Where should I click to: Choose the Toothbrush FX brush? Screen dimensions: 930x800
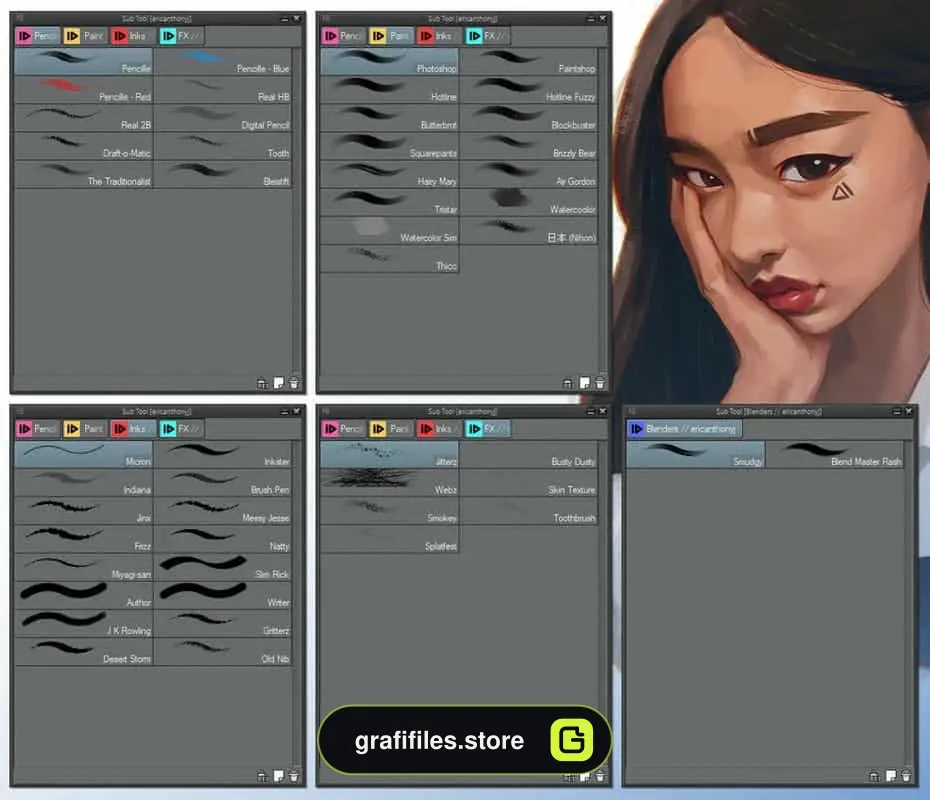(529, 511)
